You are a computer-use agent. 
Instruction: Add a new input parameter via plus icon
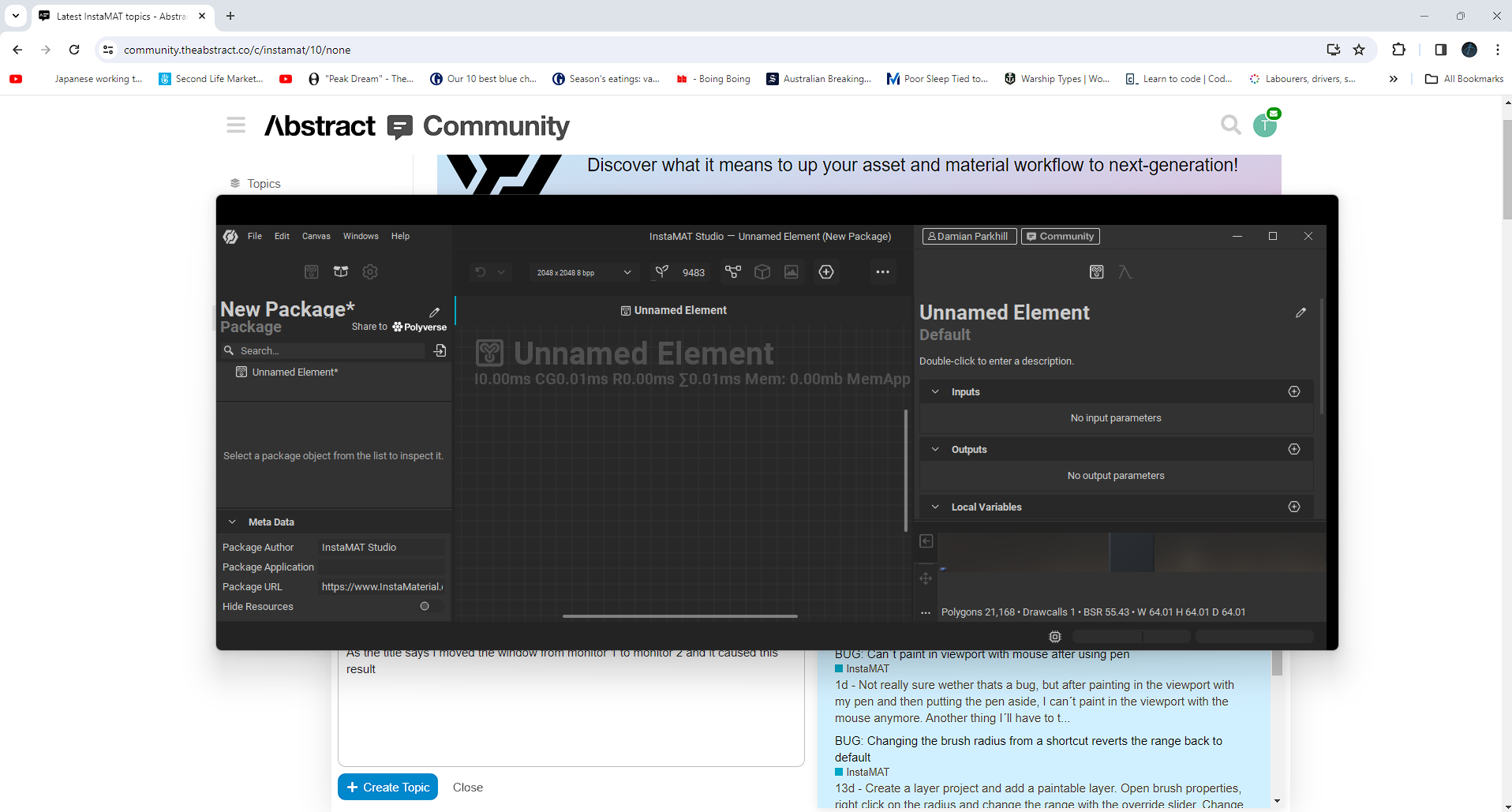(1294, 391)
